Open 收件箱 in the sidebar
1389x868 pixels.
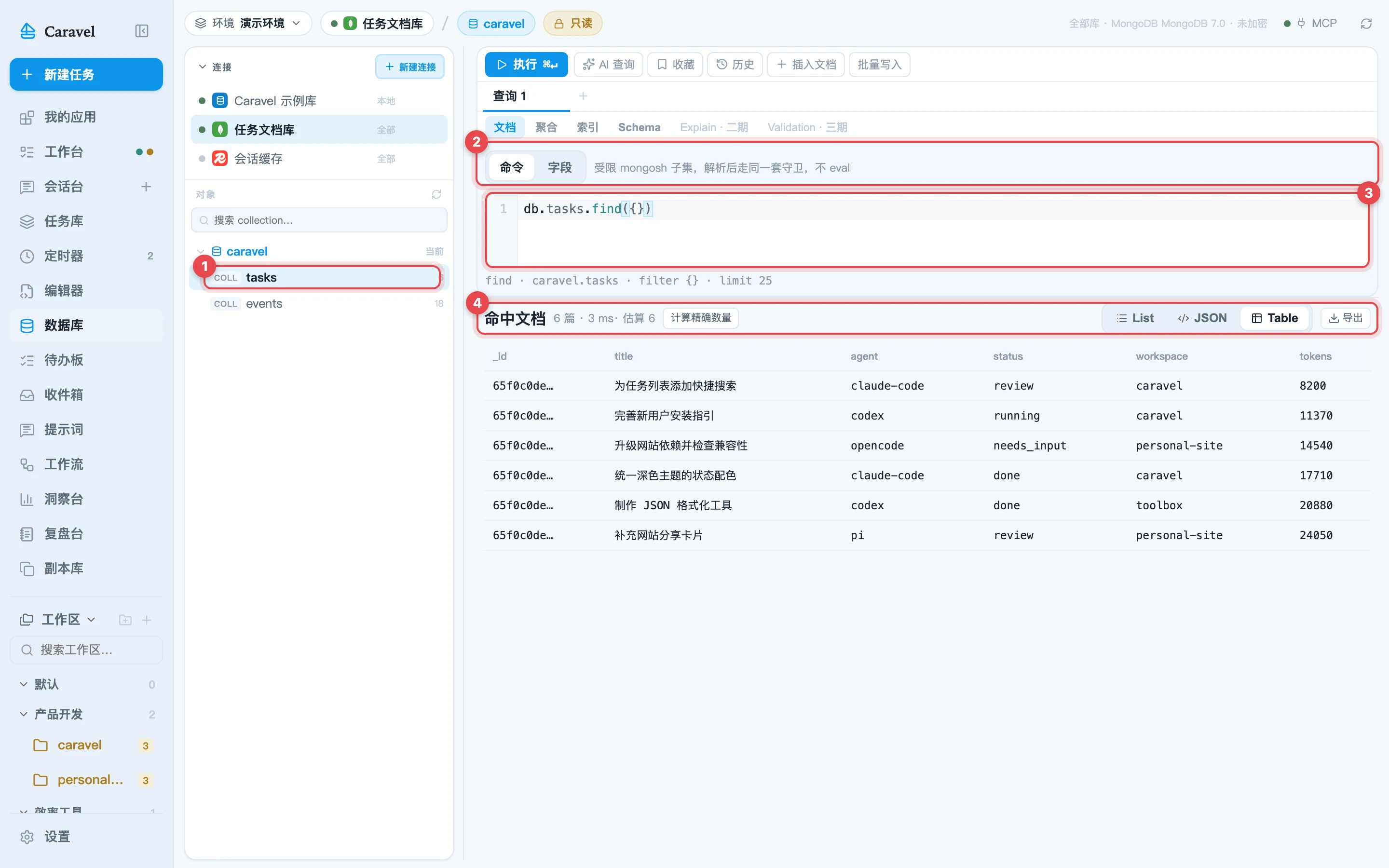pyautogui.click(x=86, y=395)
